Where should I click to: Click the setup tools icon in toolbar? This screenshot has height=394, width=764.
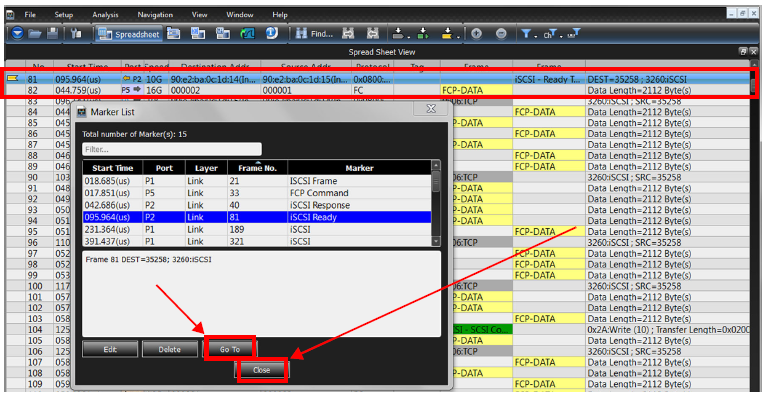76,34
